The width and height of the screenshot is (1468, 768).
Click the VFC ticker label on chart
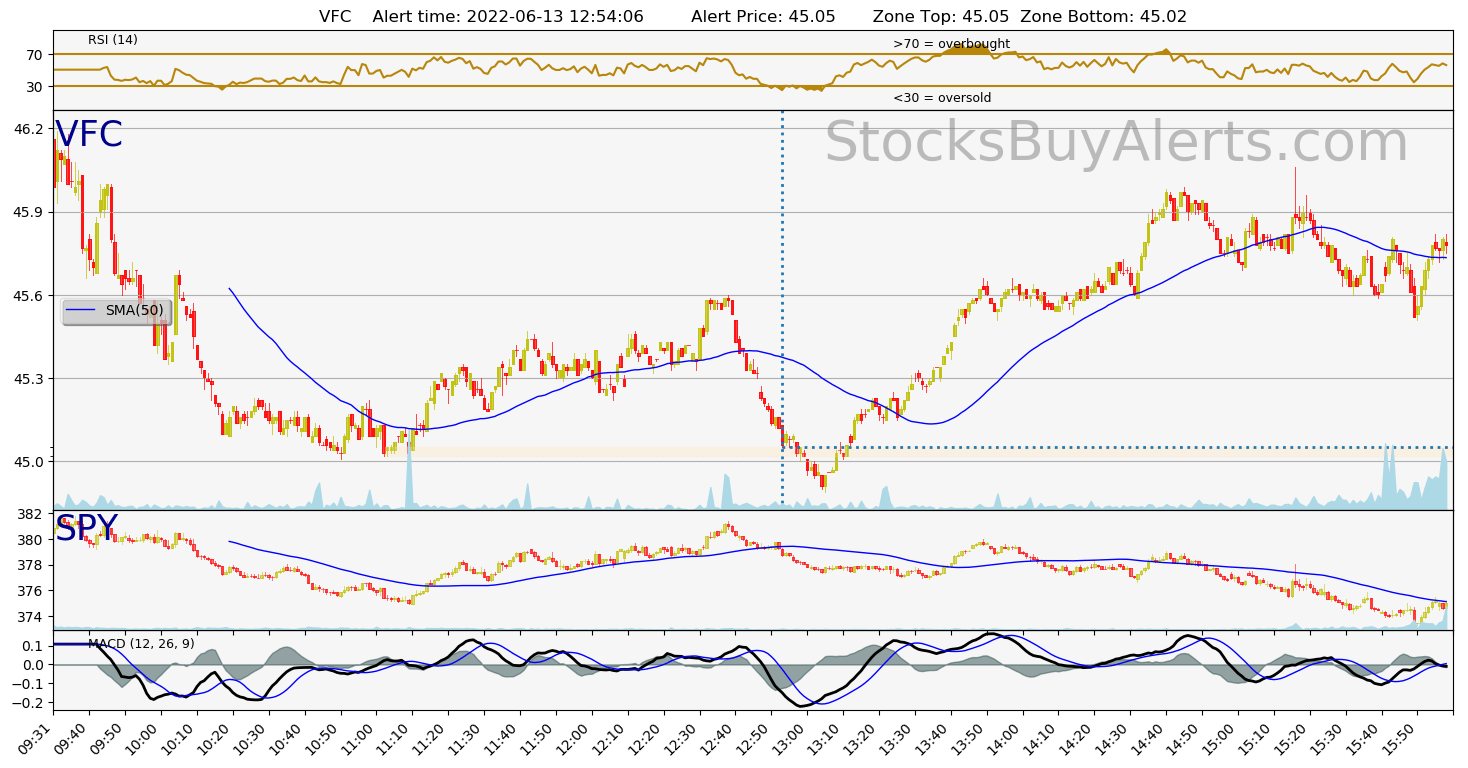click(x=88, y=135)
